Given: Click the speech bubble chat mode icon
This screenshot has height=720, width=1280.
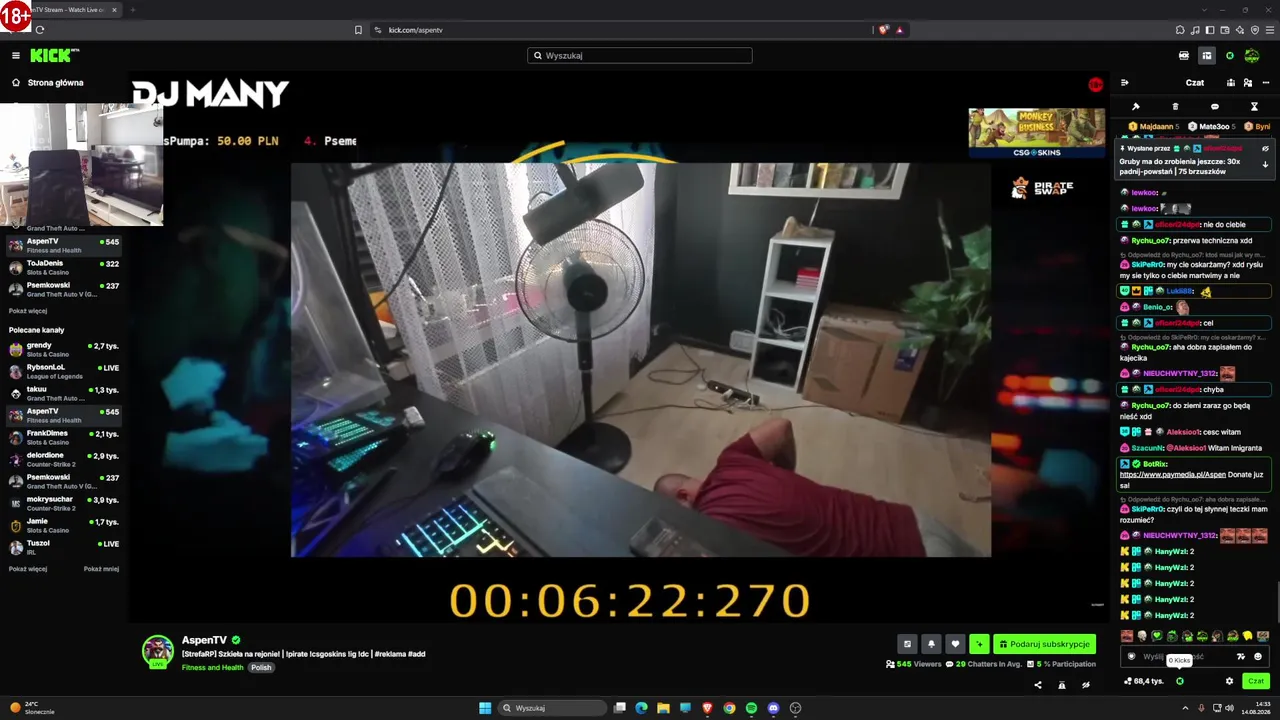Looking at the screenshot, I should [x=1215, y=106].
